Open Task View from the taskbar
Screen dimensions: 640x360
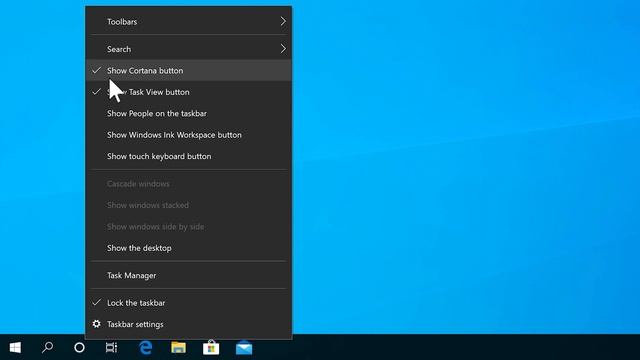pos(111,347)
